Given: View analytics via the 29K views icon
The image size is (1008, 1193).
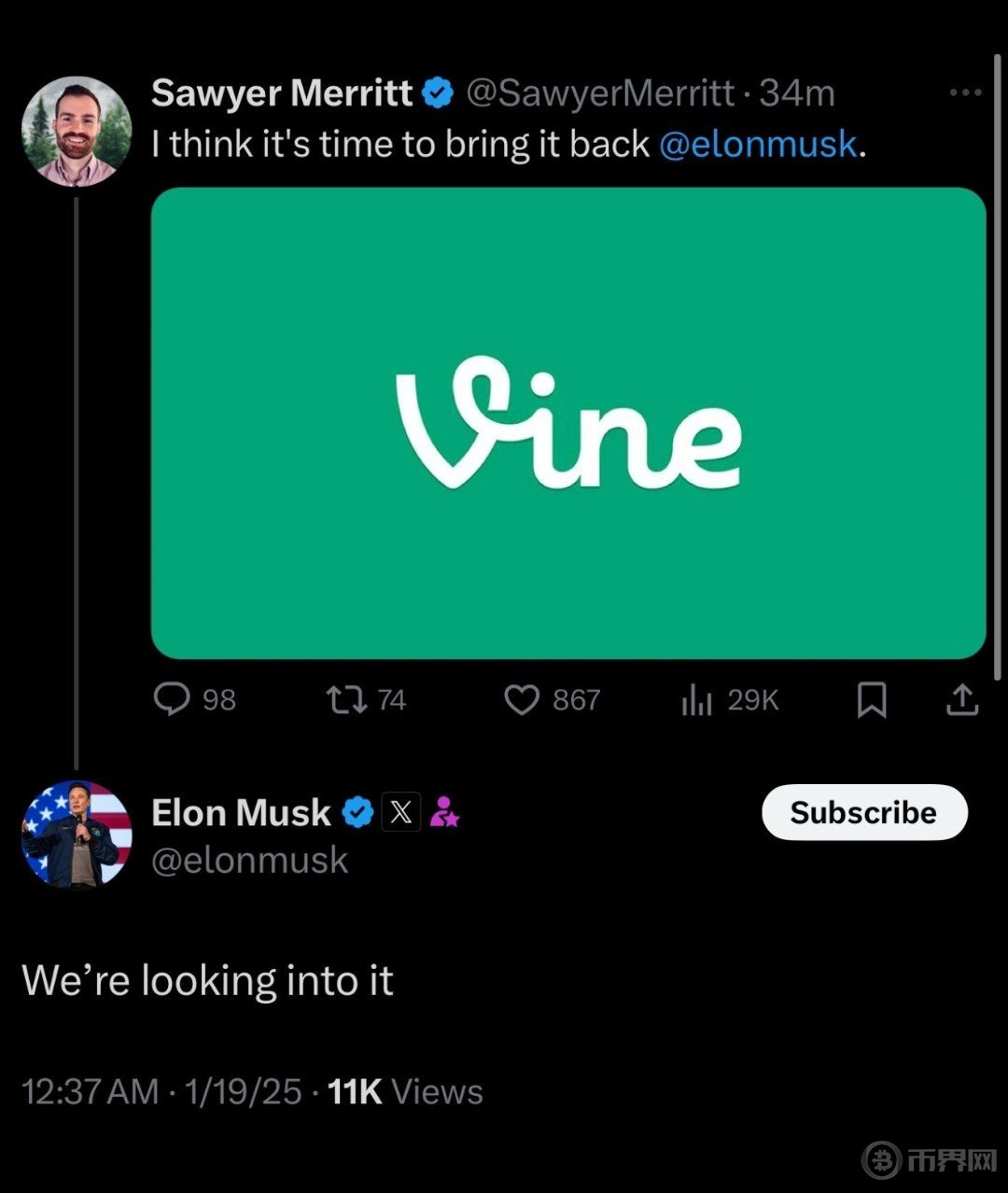Looking at the screenshot, I should coord(696,700).
